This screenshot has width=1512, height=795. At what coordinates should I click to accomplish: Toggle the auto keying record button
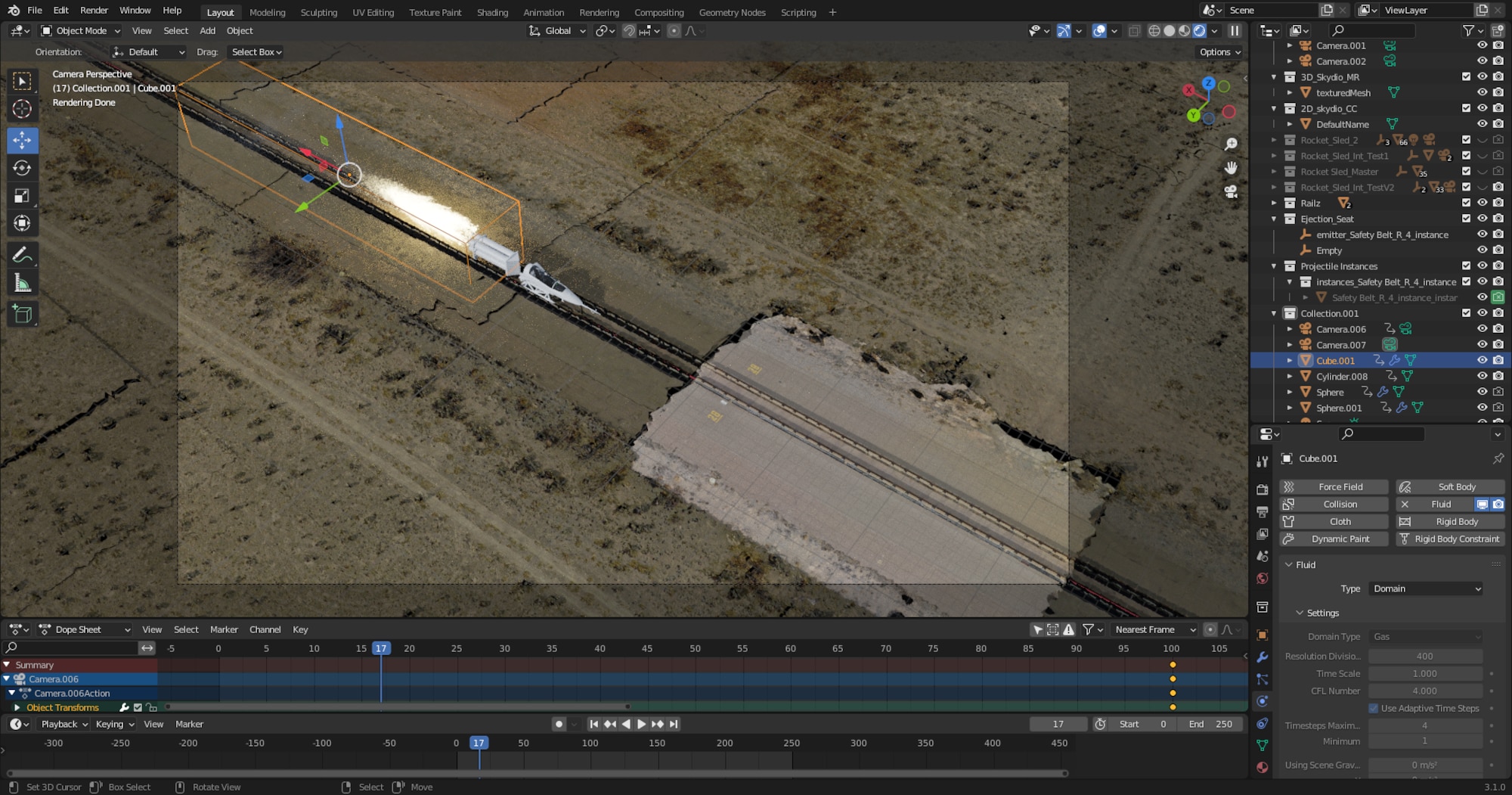(559, 725)
